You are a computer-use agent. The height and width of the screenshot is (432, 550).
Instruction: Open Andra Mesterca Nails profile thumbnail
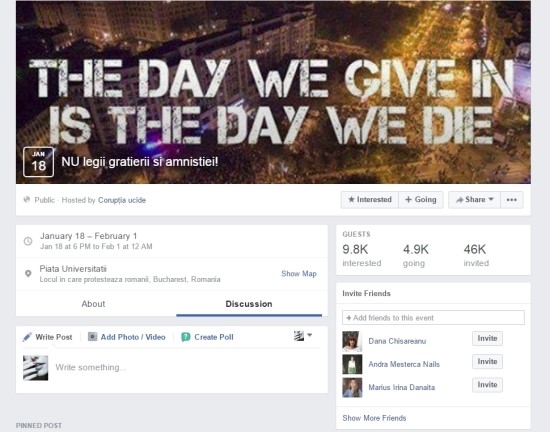pos(352,364)
